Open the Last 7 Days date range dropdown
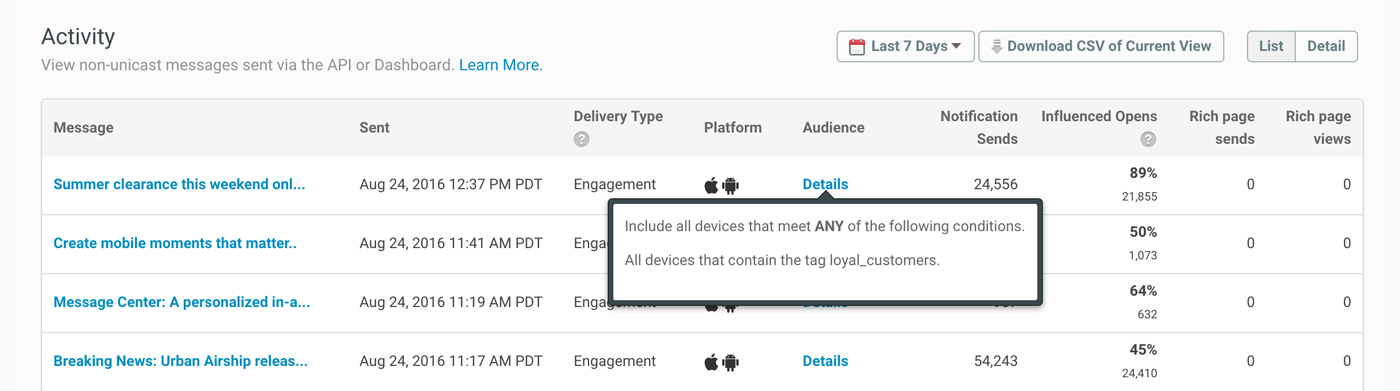The height and width of the screenshot is (391, 1400). point(905,46)
